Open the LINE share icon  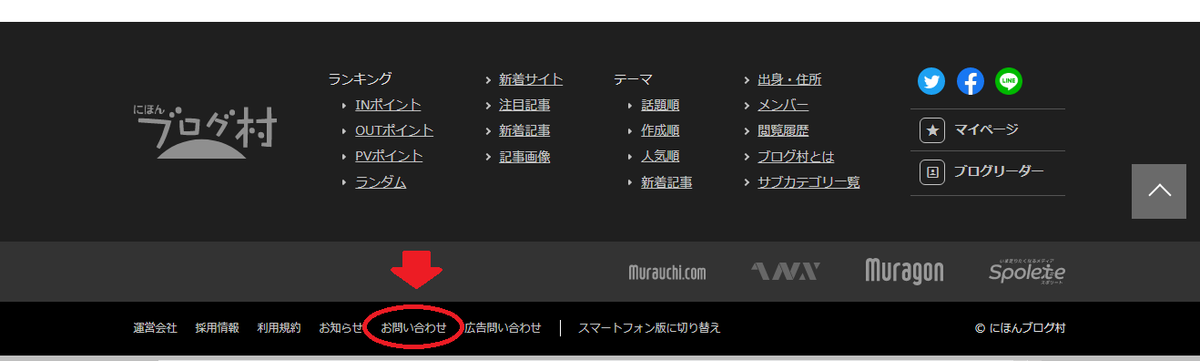1009,81
